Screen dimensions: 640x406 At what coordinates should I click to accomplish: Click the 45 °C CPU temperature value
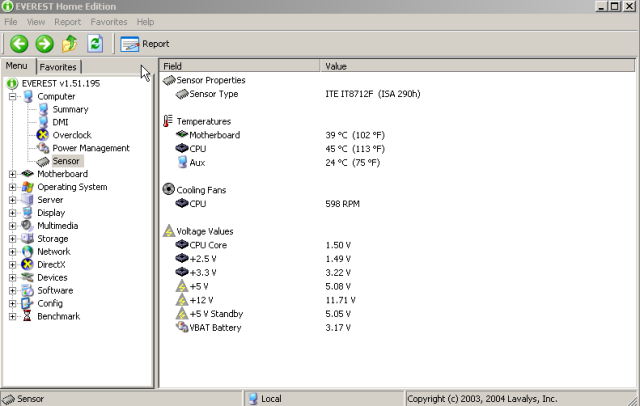coord(355,149)
